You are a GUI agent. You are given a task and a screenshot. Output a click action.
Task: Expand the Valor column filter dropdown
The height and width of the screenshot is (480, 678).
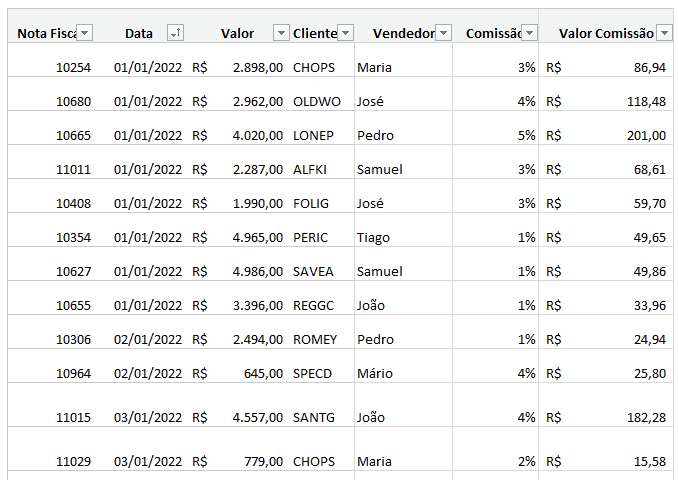[x=281, y=33]
